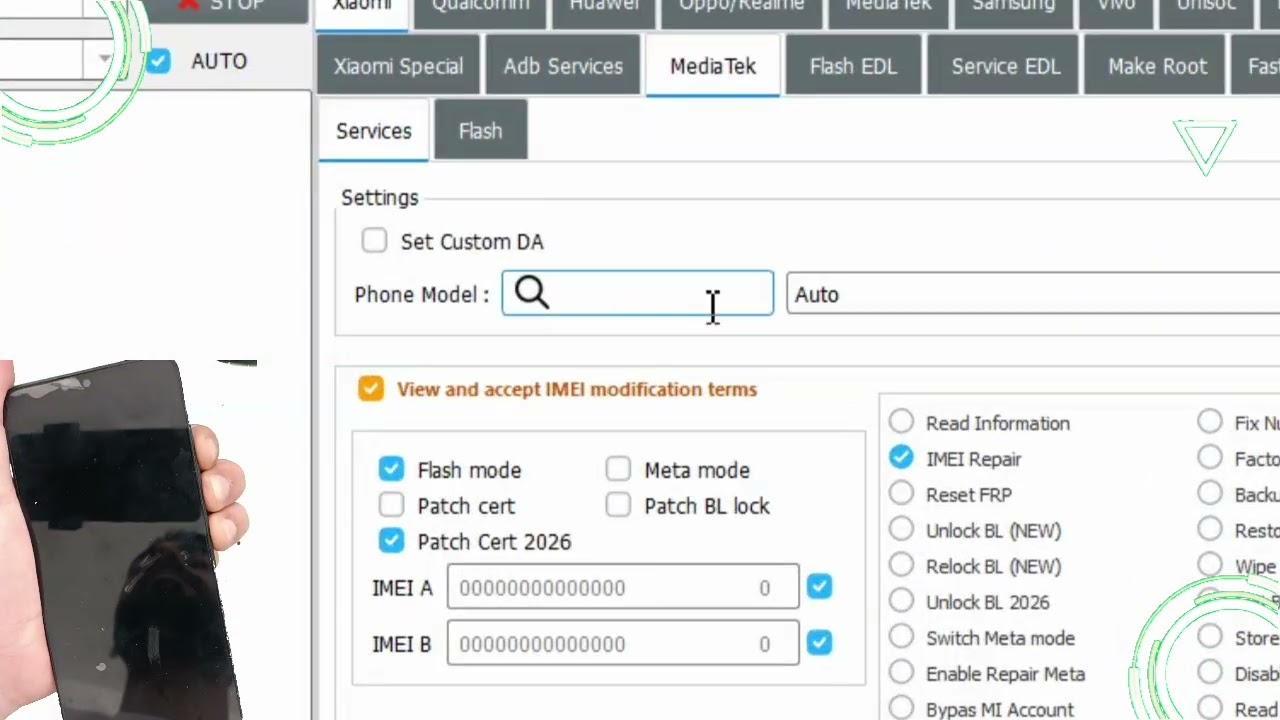The image size is (1280, 720).
Task: Select the Unlock BL 2026 option
Action: 901,602
